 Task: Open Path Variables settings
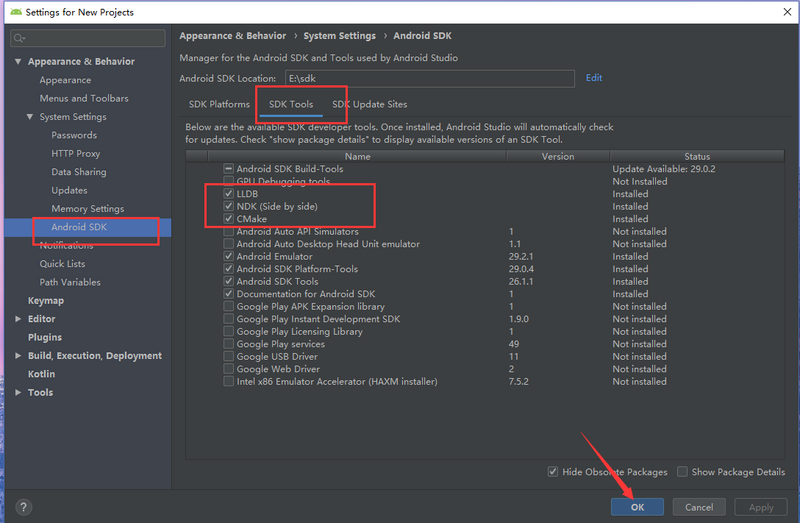pos(70,282)
